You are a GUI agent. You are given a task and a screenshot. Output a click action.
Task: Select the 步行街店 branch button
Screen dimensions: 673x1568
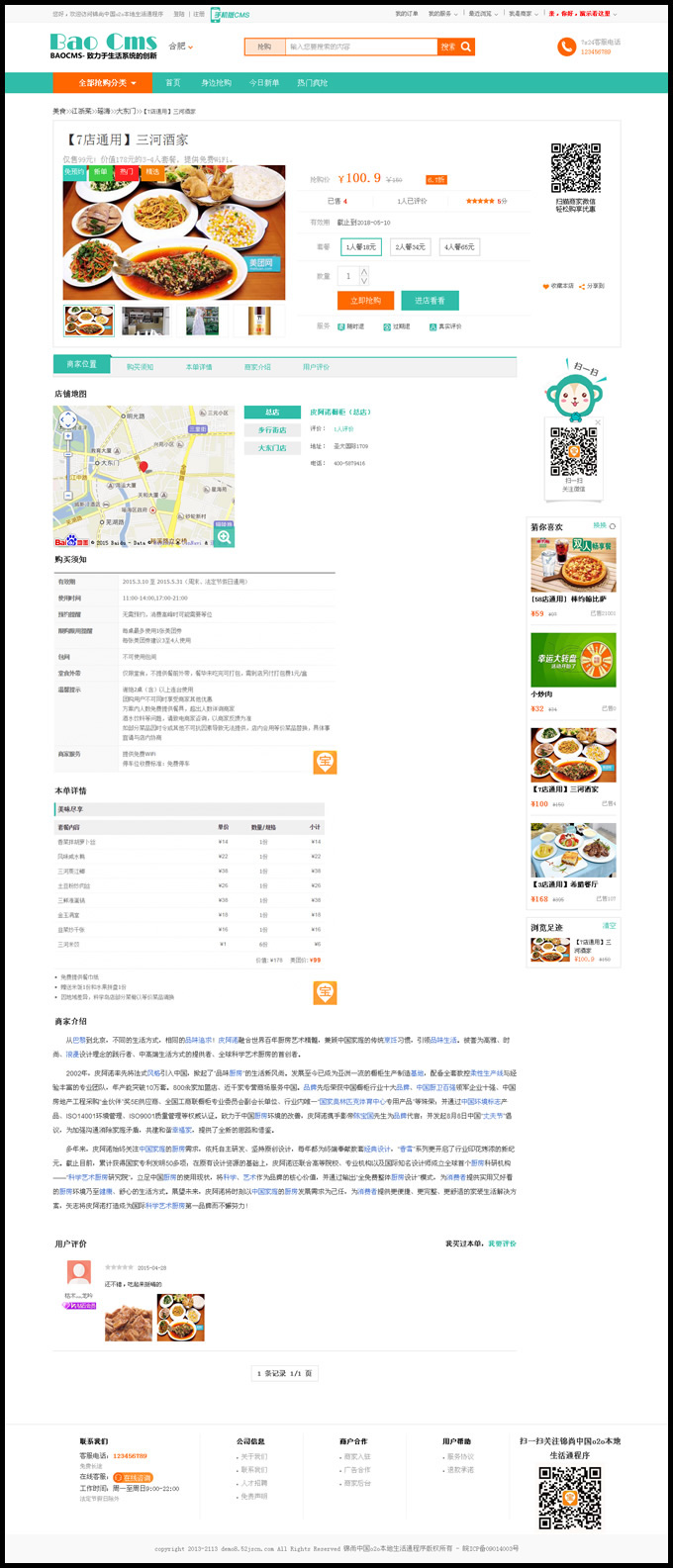[272, 430]
